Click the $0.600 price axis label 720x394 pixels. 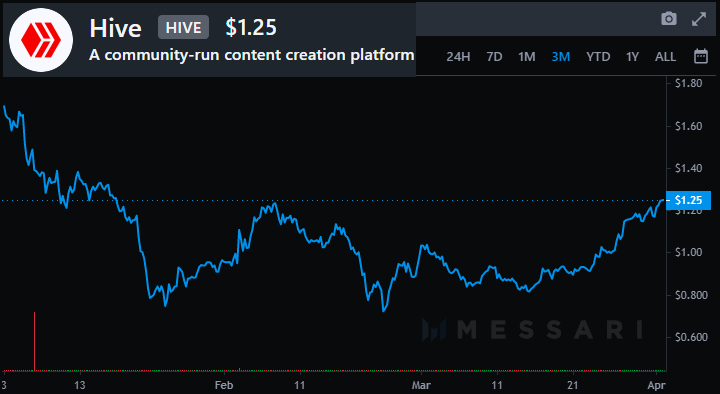(691, 338)
